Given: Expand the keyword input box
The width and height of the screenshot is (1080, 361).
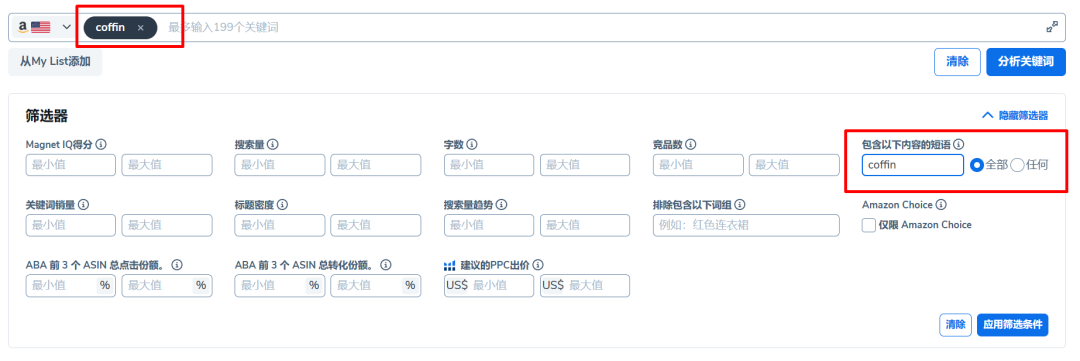Looking at the screenshot, I should [1052, 27].
